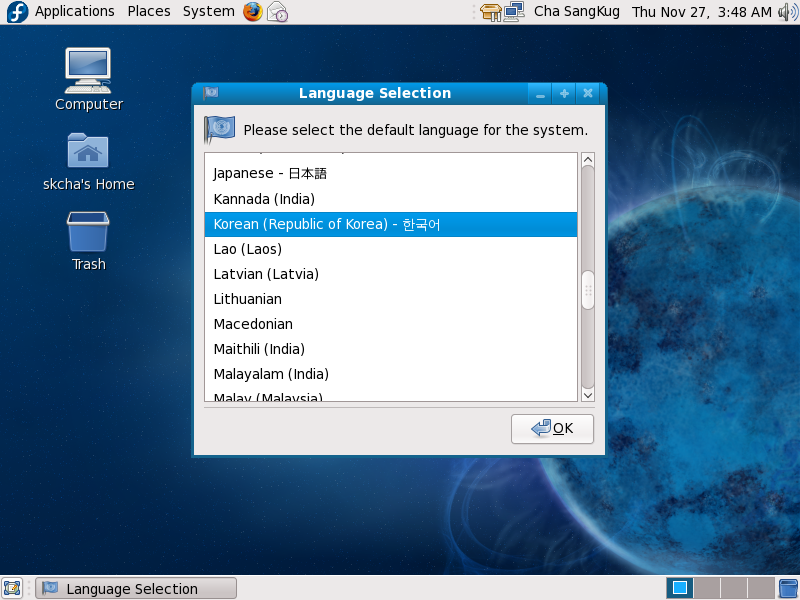Switch to the fourth workspace

pyautogui.click(x=761, y=588)
